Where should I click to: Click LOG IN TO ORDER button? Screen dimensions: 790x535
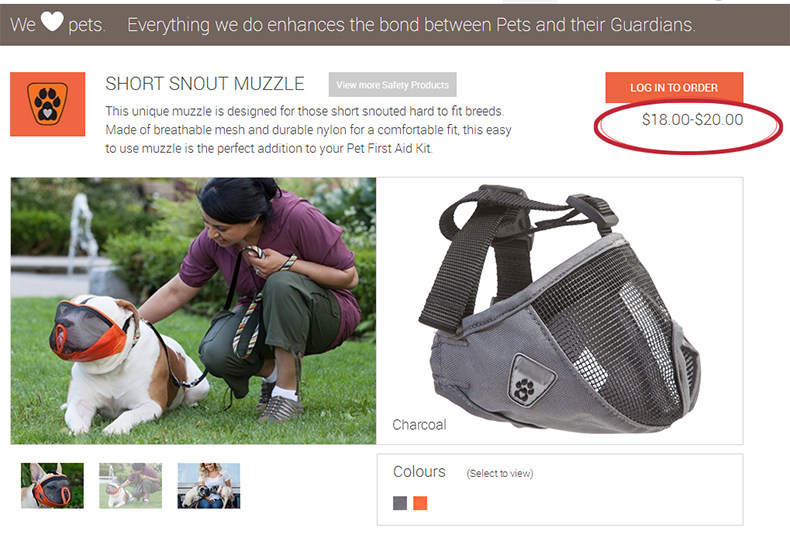pyautogui.click(x=674, y=87)
